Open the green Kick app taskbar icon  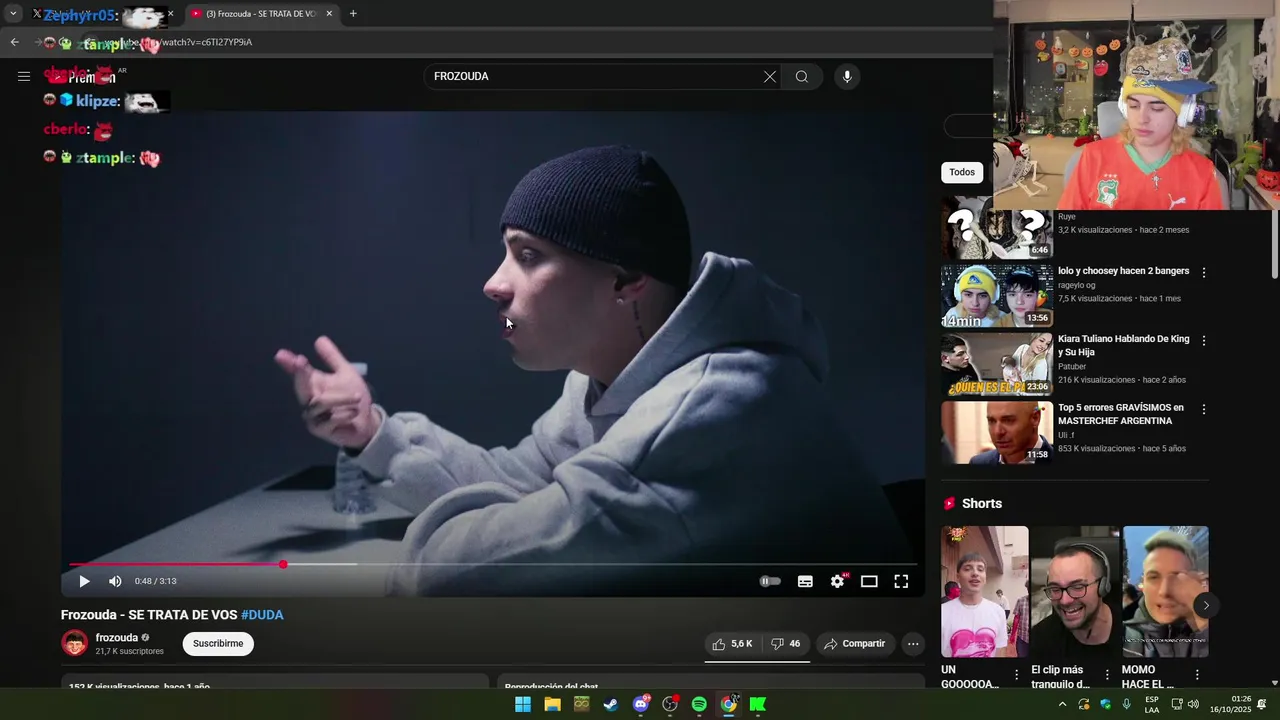pos(758,704)
